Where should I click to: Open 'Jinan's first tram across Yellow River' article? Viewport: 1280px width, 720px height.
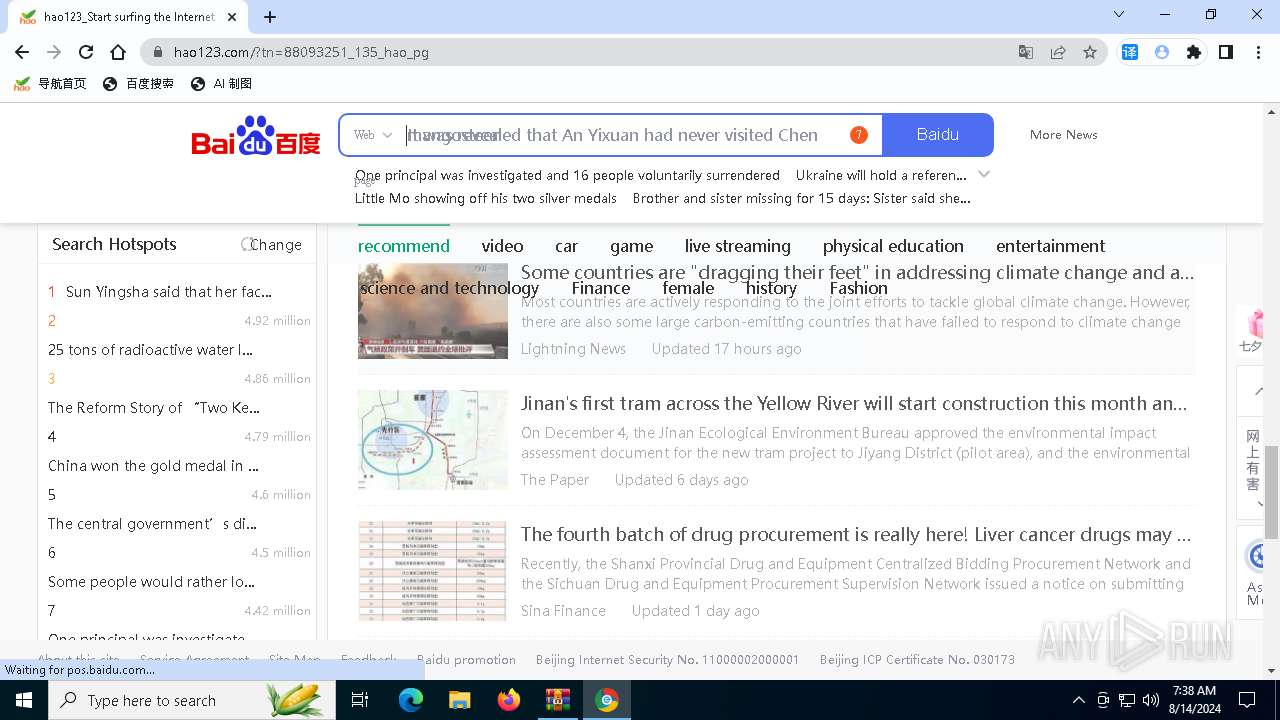click(854, 404)
